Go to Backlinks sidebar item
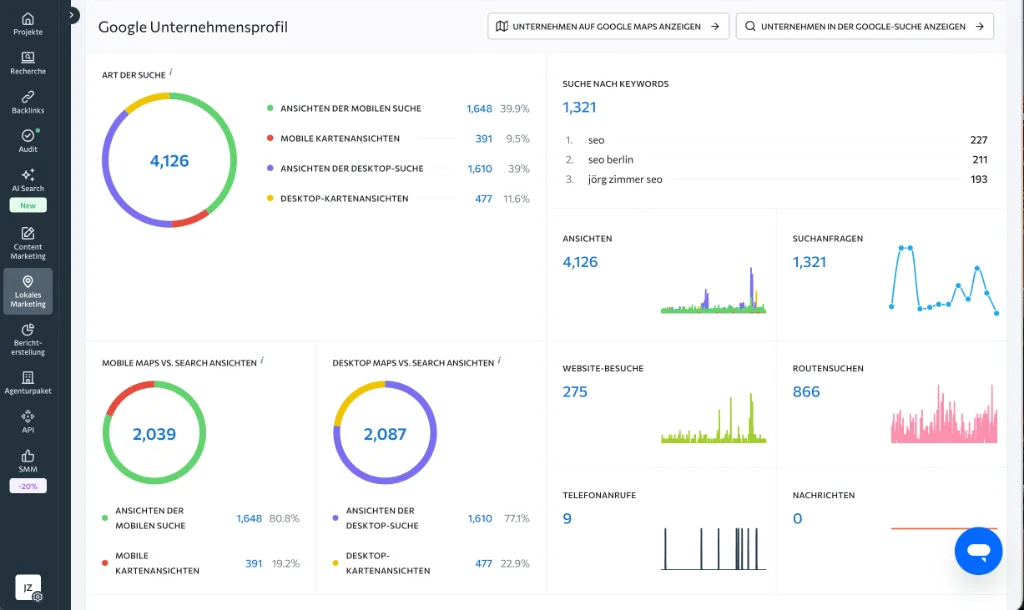 coord(28,103)
